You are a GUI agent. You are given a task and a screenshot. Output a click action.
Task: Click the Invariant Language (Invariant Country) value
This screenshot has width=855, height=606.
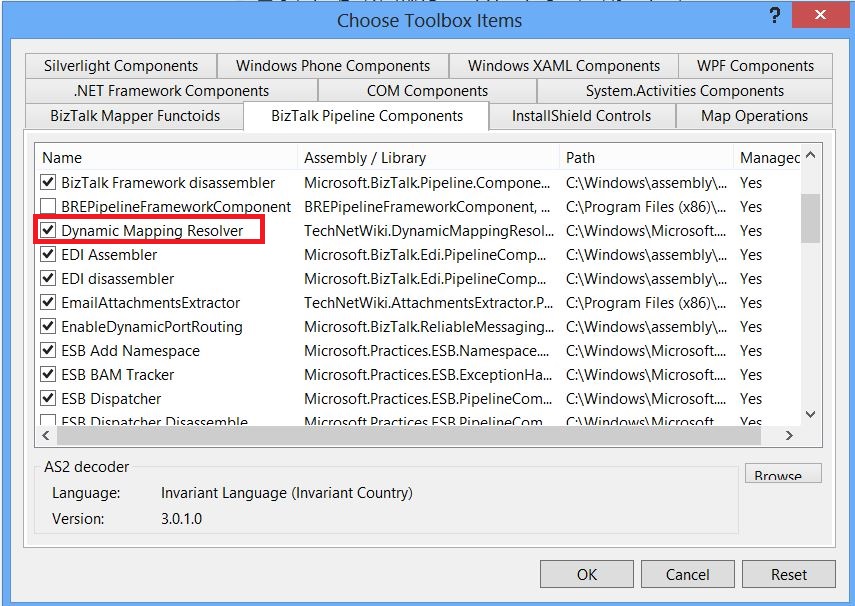pos(287,493)
